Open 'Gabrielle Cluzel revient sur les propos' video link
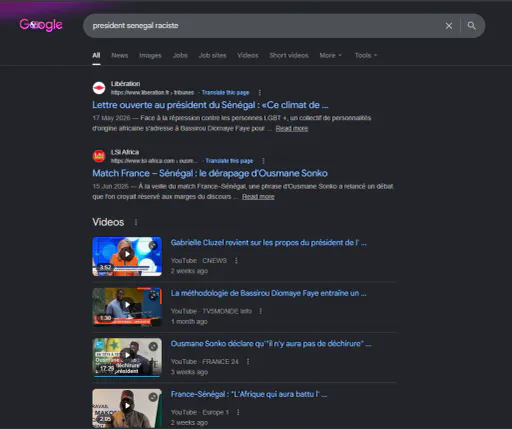The height and width of the screenshot is (429, 512). (x=268, y=243)
